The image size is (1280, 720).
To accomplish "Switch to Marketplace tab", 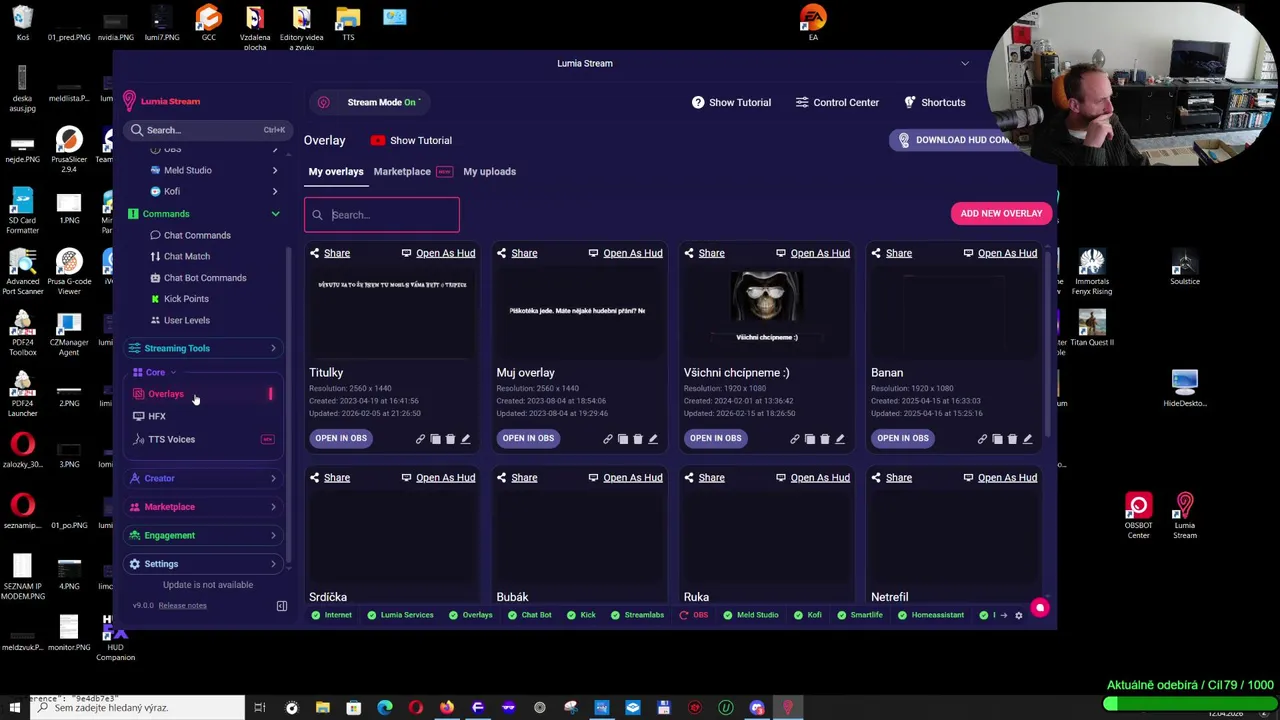I will click(402, 171).
